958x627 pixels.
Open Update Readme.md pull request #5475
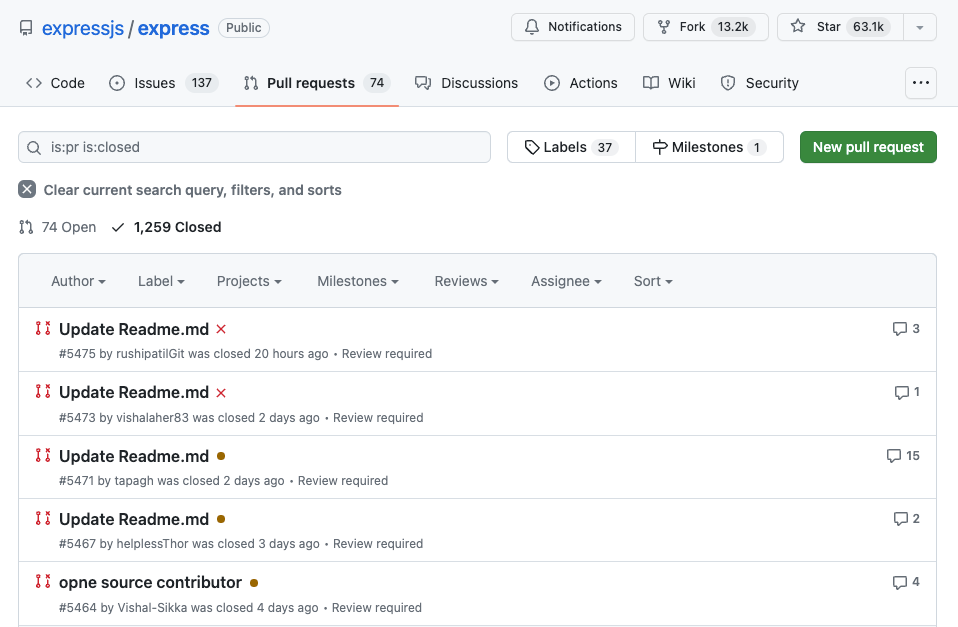tap(134, 329)
